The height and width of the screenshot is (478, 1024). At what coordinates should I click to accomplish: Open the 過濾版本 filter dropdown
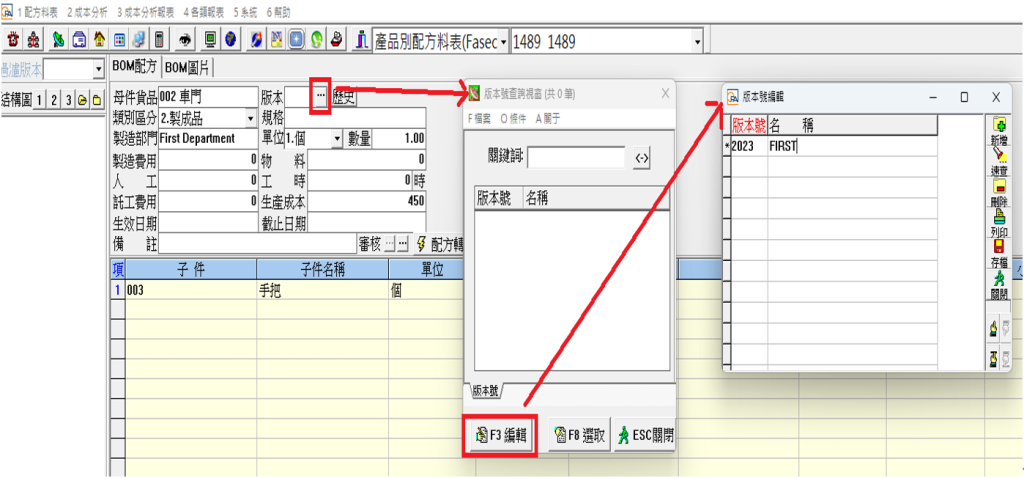tap(98, 69)
